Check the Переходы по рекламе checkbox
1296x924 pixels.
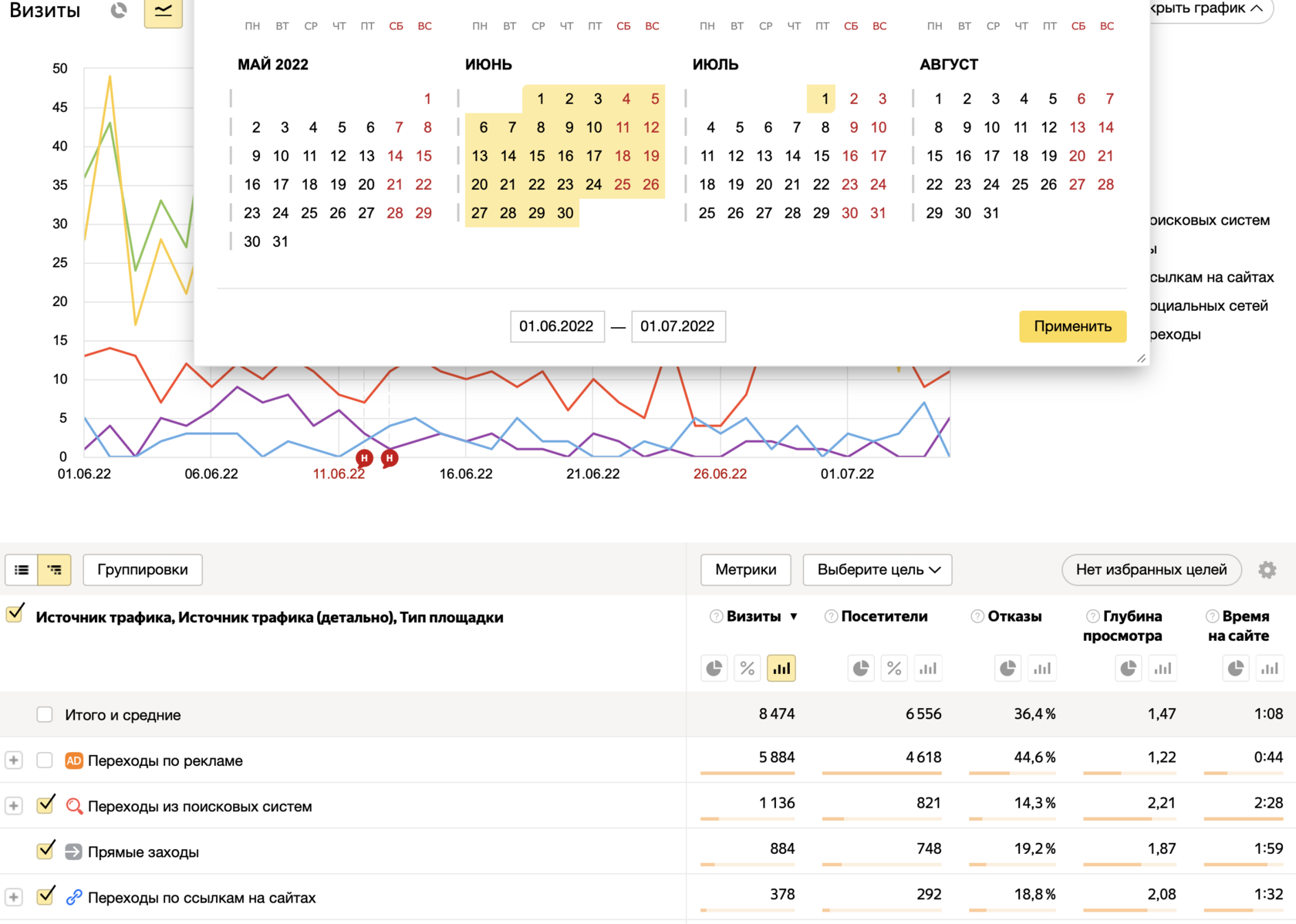click(45, 760)
